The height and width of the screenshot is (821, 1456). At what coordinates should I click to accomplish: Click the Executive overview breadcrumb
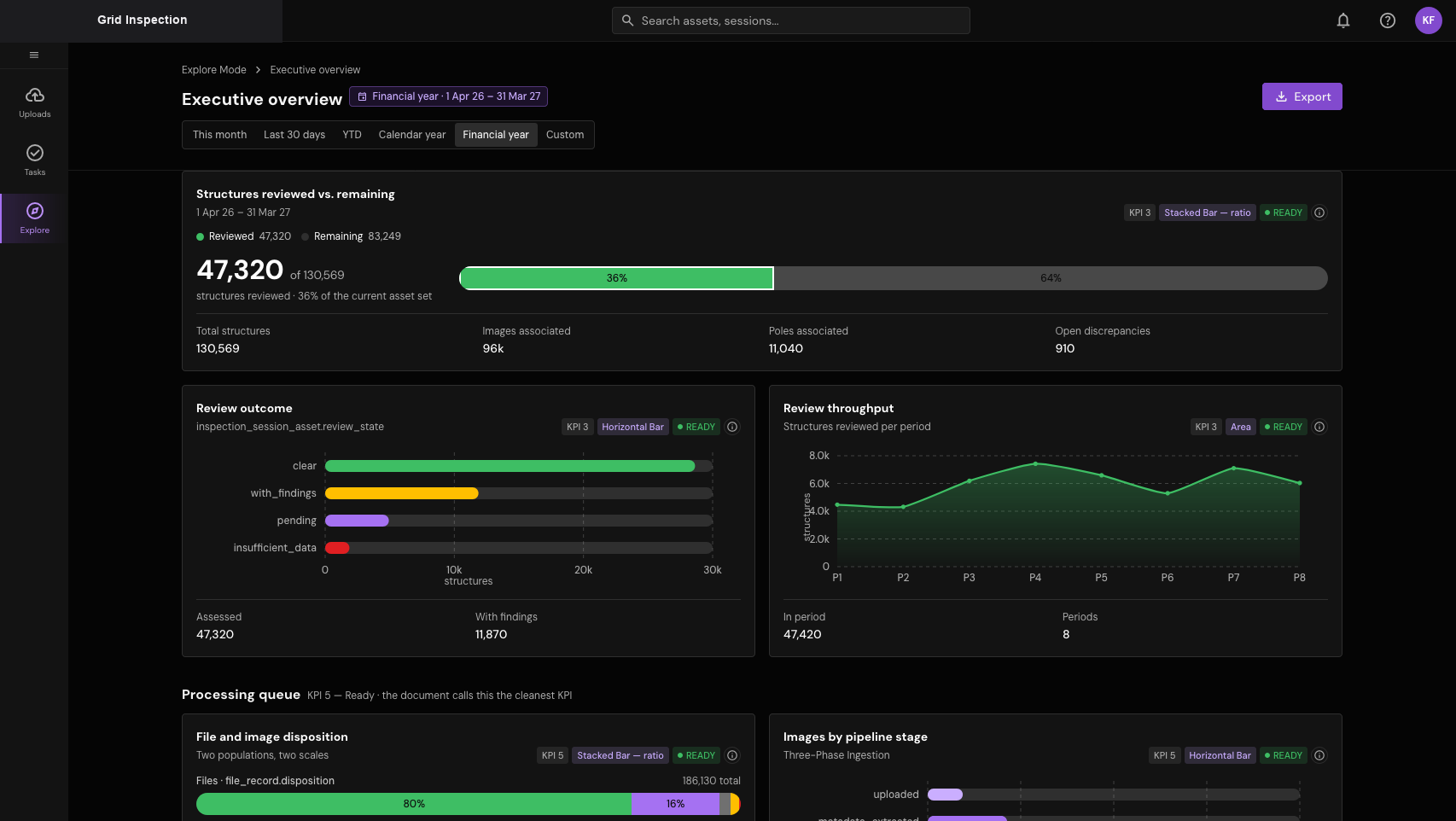tap(315, 70)
